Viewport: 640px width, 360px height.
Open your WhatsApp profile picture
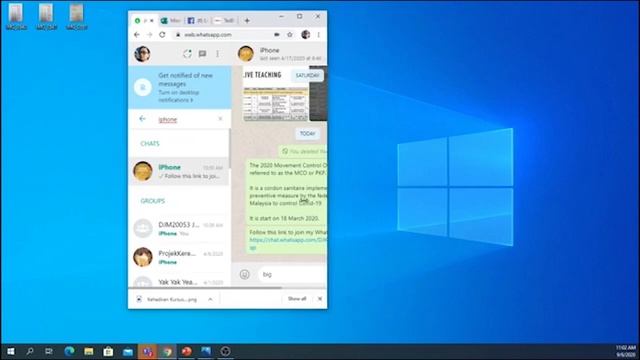pyautogui.click(x=142, y=53)
